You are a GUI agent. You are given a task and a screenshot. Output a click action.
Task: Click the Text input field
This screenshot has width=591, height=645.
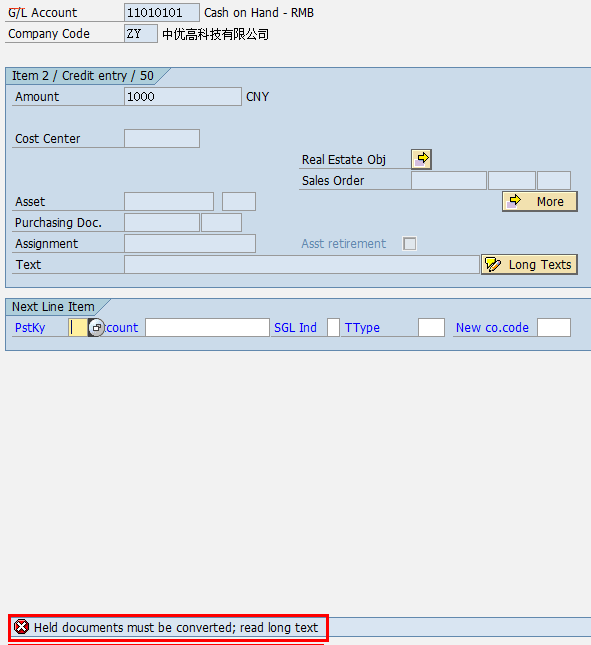tap(302, 264)
